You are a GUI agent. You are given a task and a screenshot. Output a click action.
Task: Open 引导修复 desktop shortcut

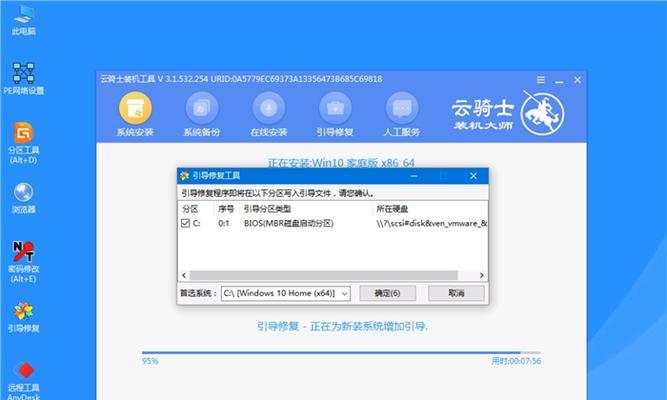pyautogui.click(x=23, y=317)
